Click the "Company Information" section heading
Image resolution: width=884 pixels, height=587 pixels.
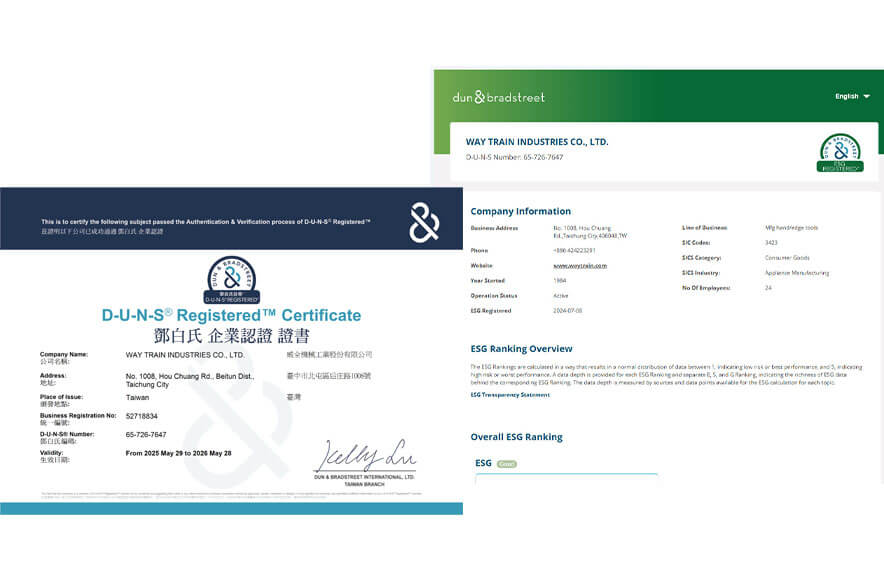[x=520, y=211]
